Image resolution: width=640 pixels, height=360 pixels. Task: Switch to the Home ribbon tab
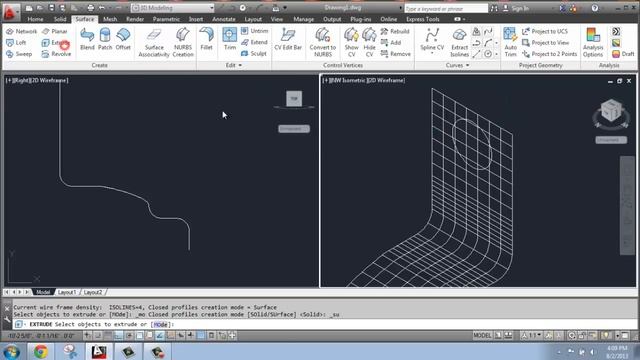tap(35, 19)
